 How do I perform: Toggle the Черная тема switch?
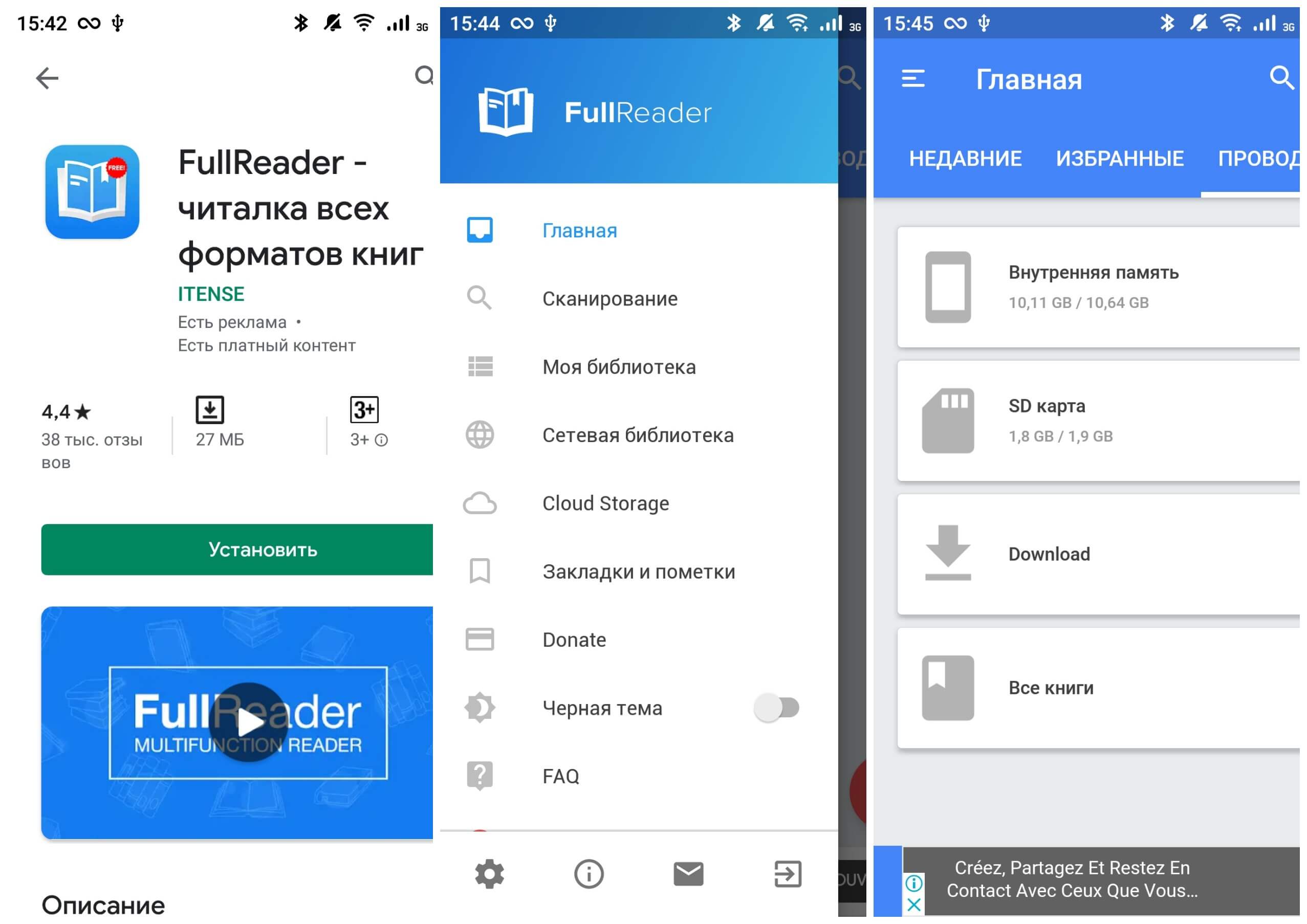(777, 708)
